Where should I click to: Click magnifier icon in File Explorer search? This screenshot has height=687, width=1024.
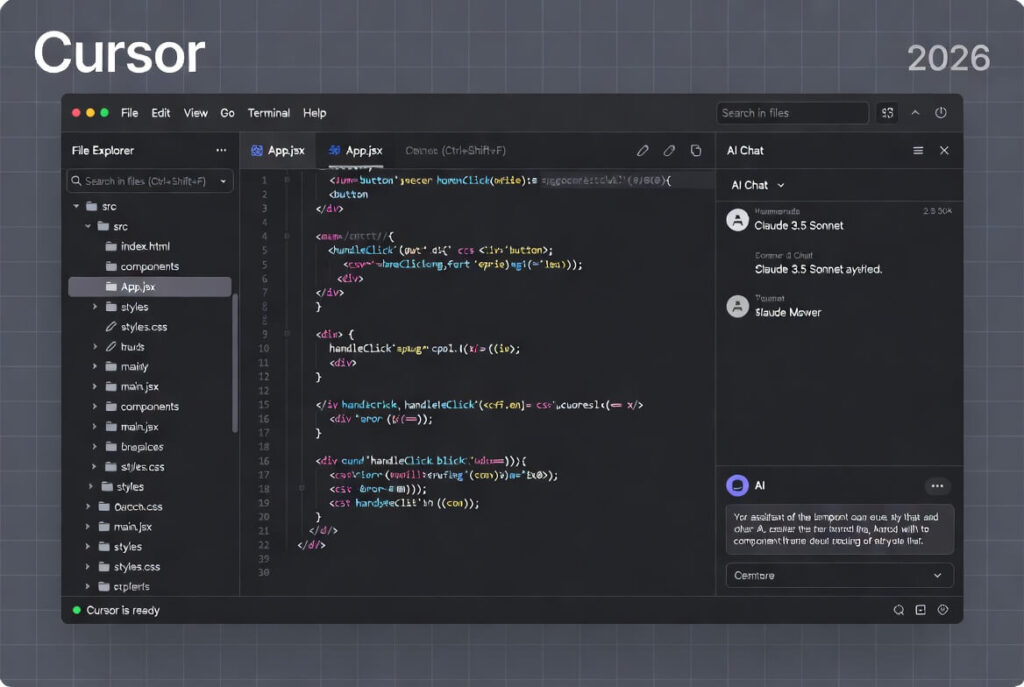pos(76,181)
